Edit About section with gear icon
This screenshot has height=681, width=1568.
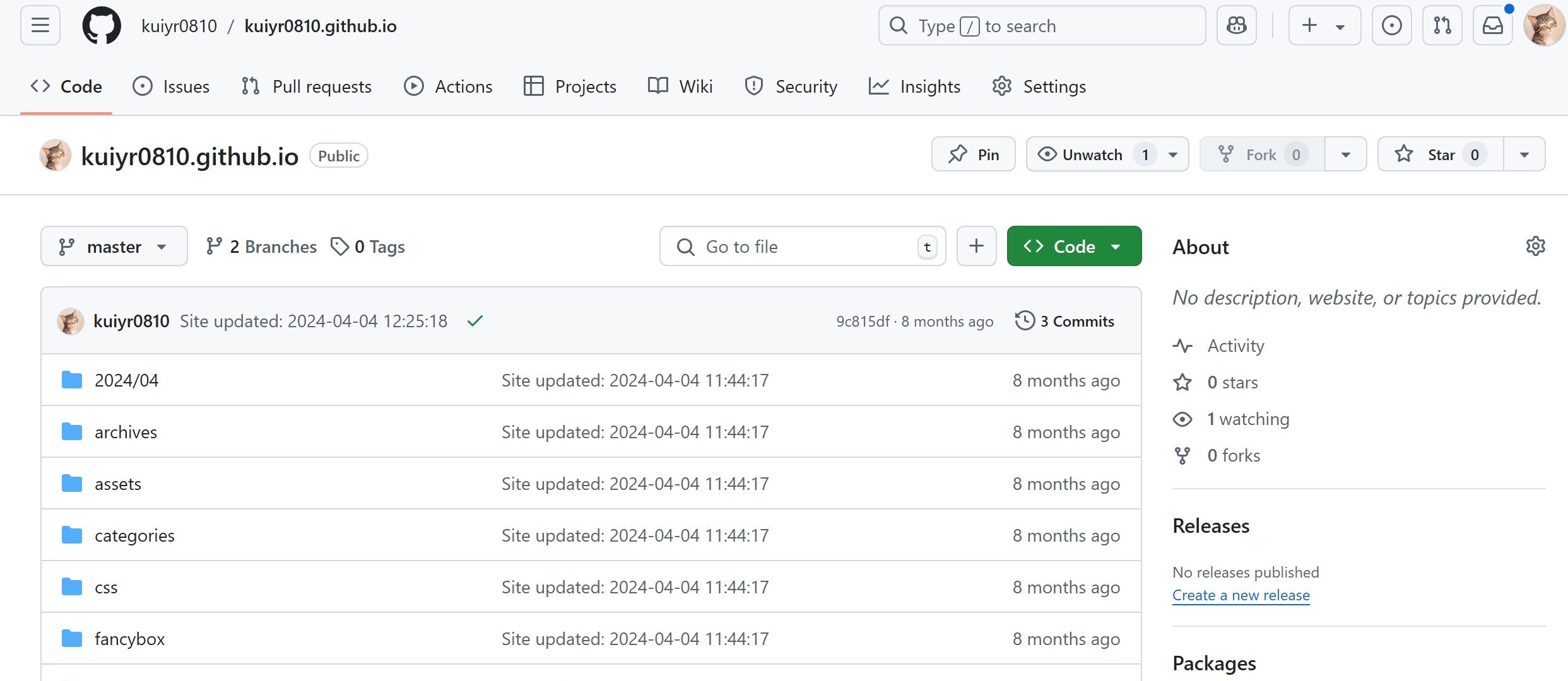click(1535, 246)
